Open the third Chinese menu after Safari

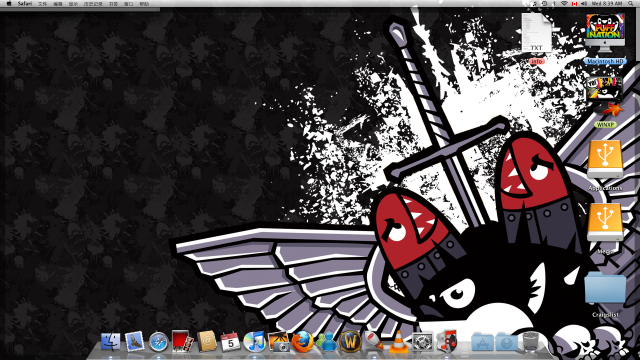tap(73, 4)
